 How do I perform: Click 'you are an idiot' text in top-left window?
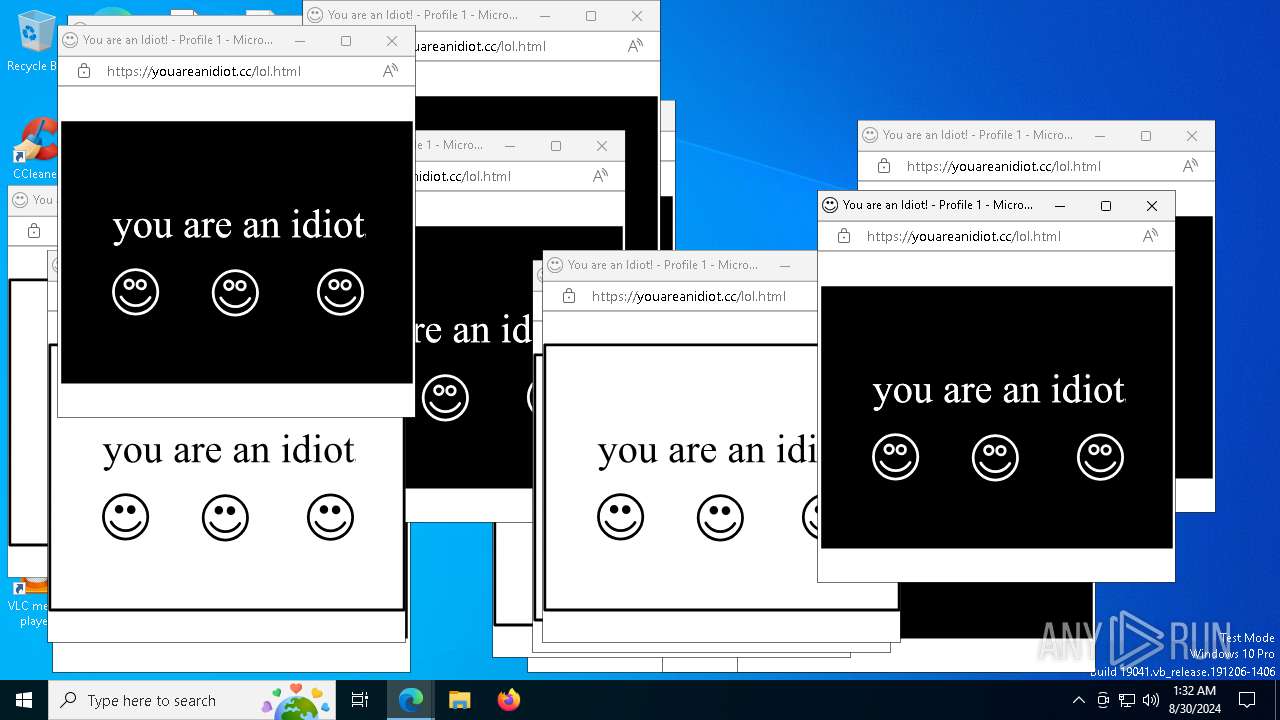(x=239, y=225)
